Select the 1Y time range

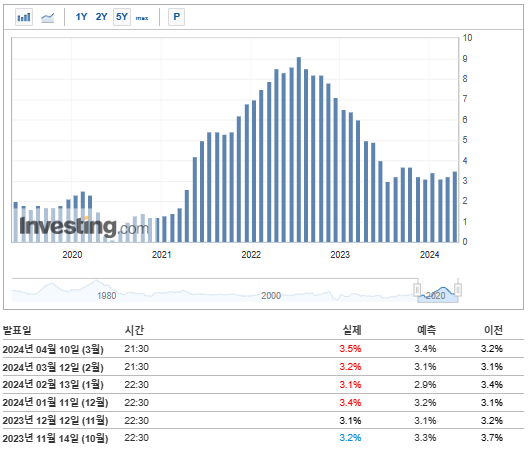tap(81, 17)
